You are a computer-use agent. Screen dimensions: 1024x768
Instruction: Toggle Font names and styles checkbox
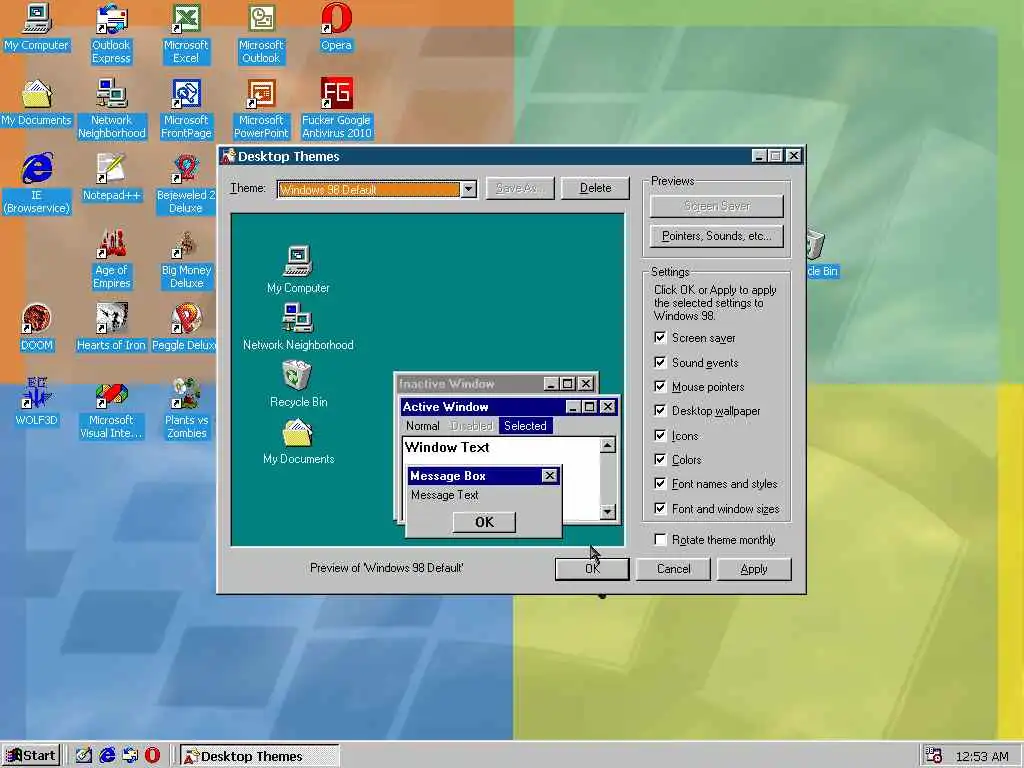[x=660, y=484]
